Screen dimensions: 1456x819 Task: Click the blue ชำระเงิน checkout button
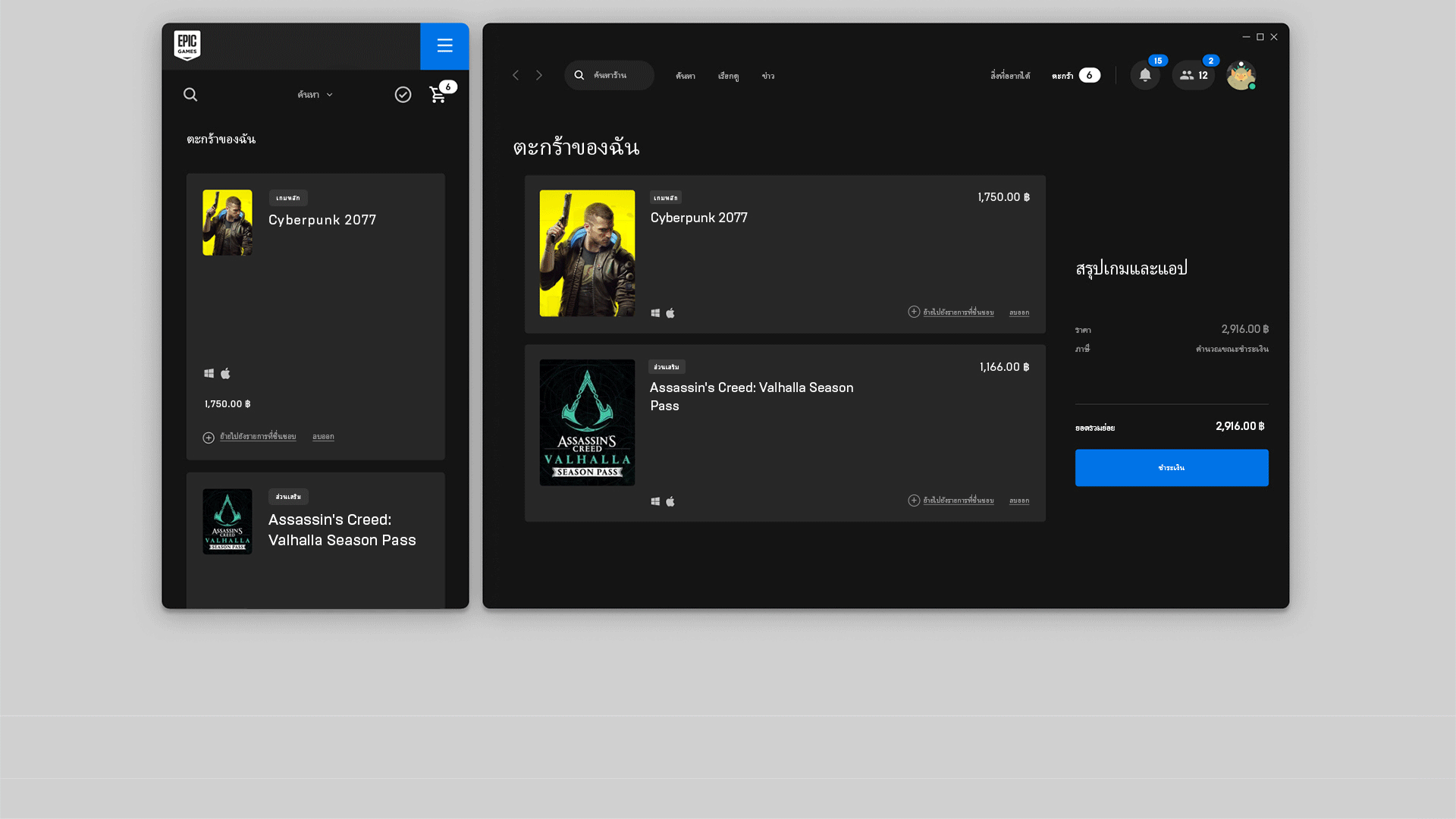point(1171,467)
